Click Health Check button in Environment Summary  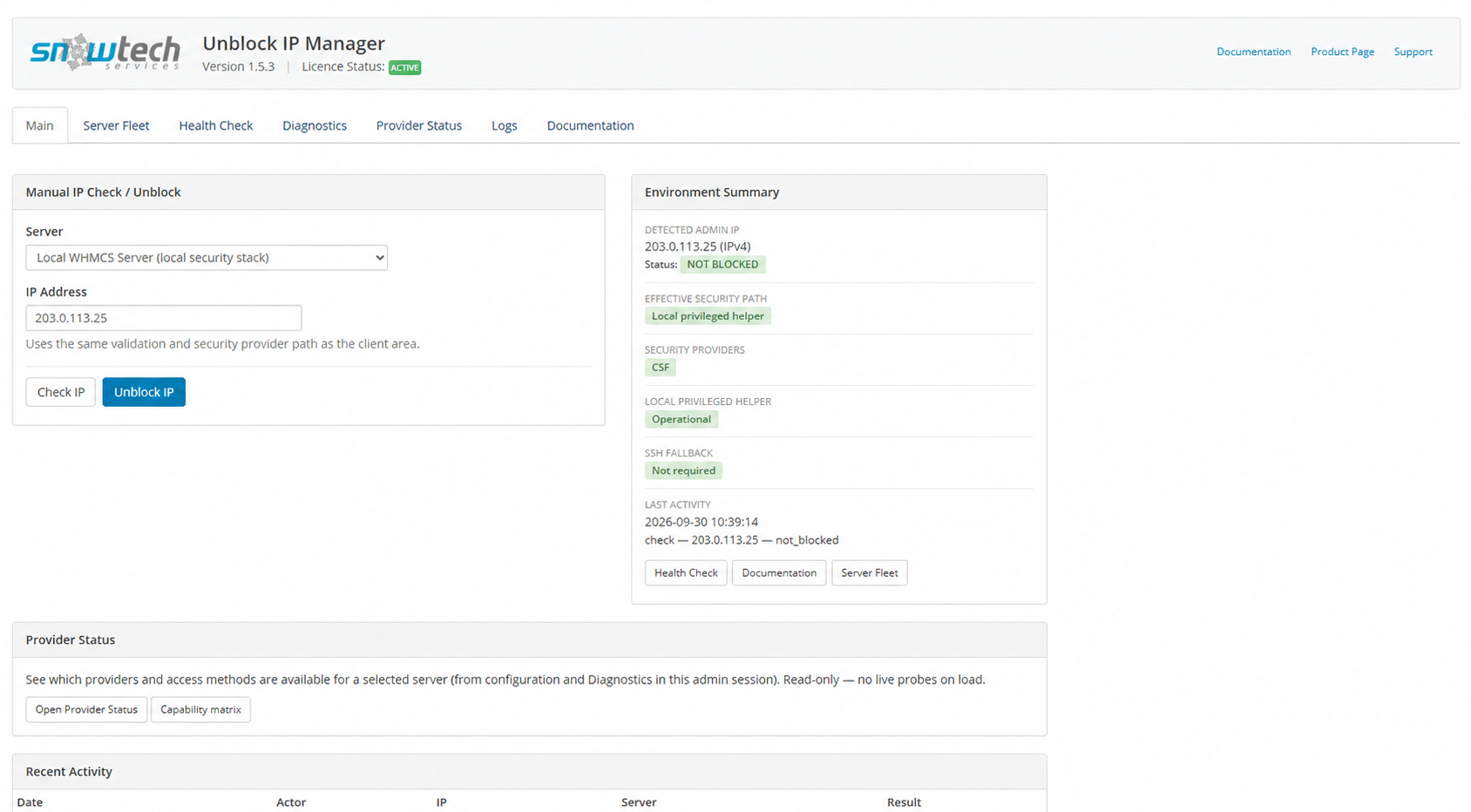[x=686, y=572]
